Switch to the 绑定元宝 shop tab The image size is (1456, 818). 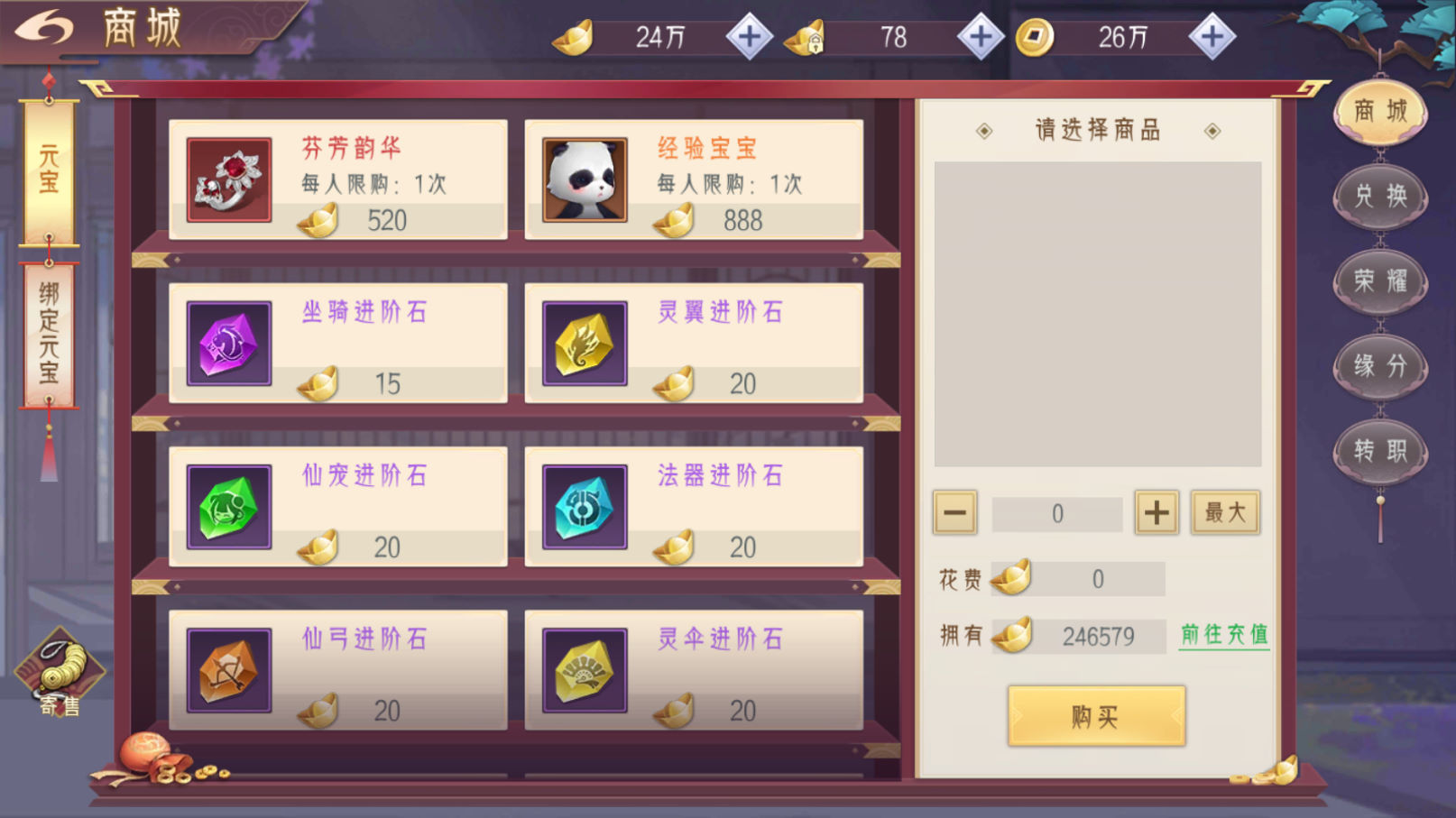click(49, 335)
